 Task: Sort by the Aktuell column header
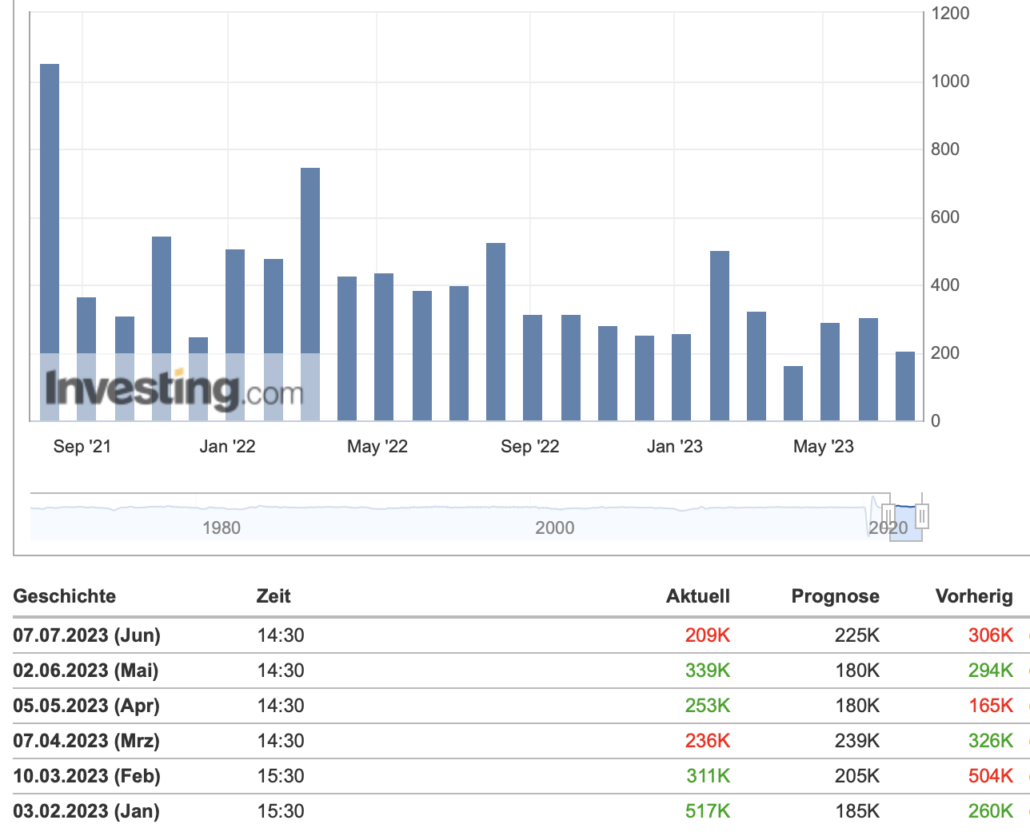(x=698, y=596)
